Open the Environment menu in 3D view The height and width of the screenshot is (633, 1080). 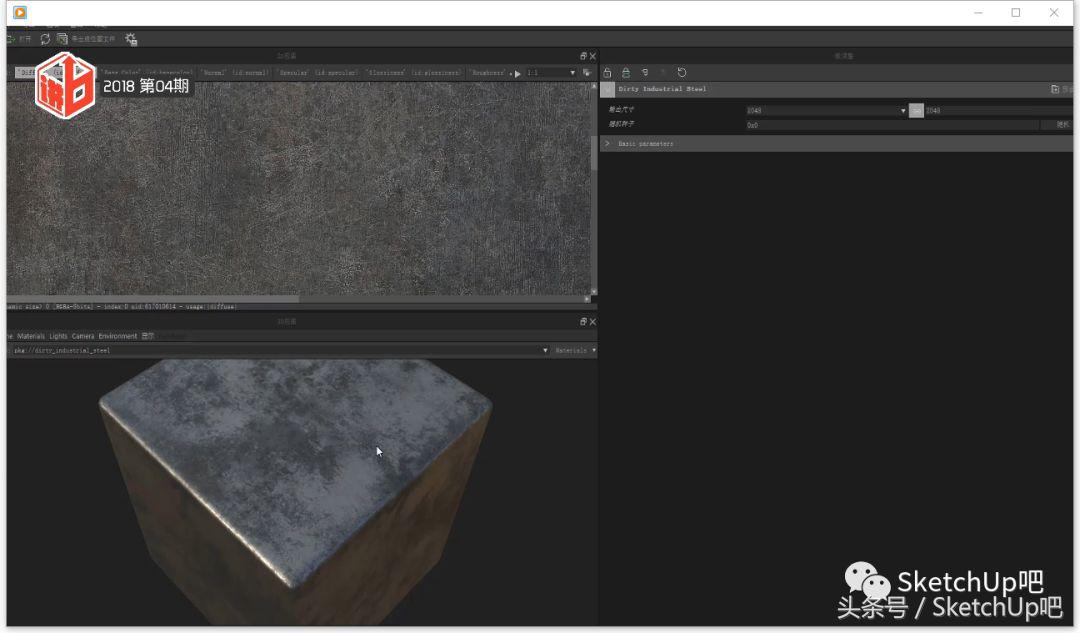[x=117, y=336]
